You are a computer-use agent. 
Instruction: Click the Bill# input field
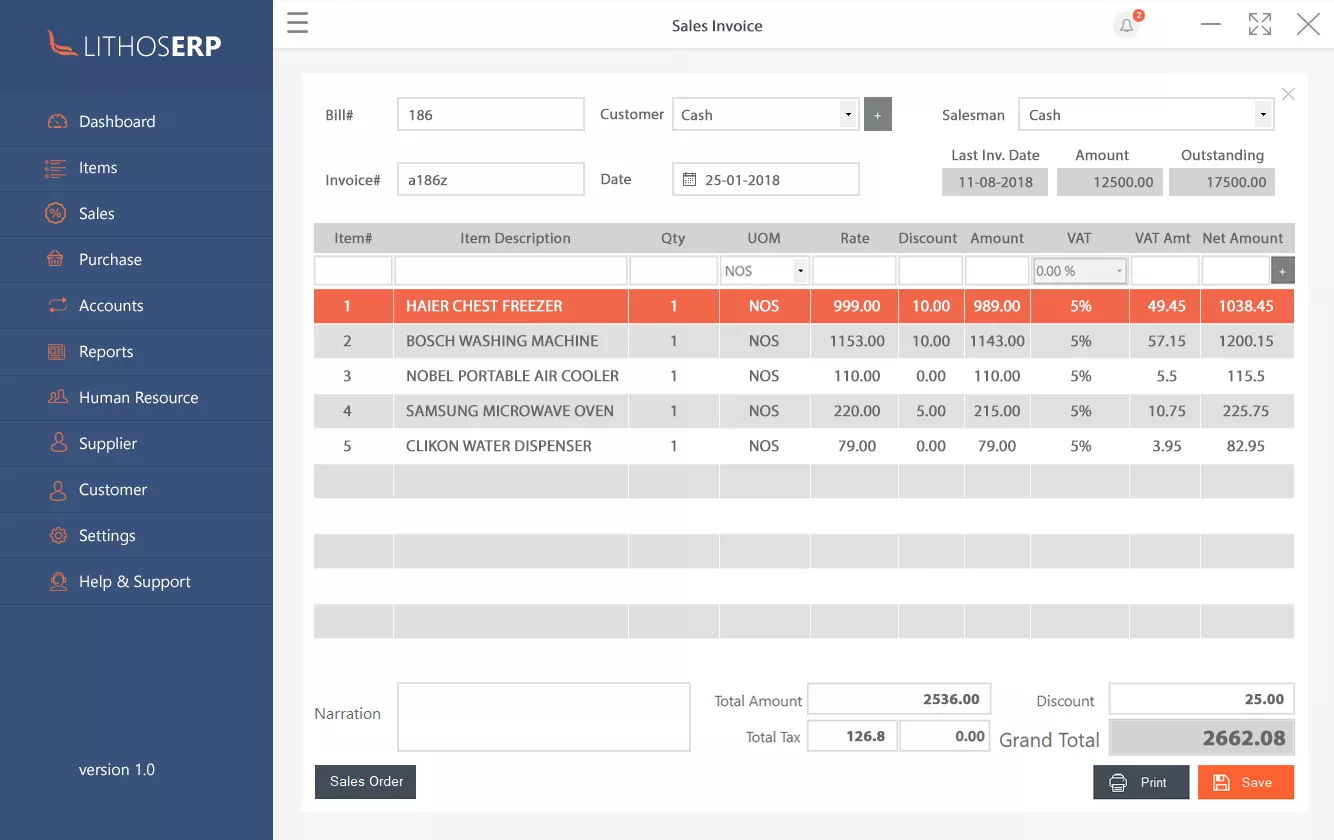pyautogui.click(x=491, y=114)
